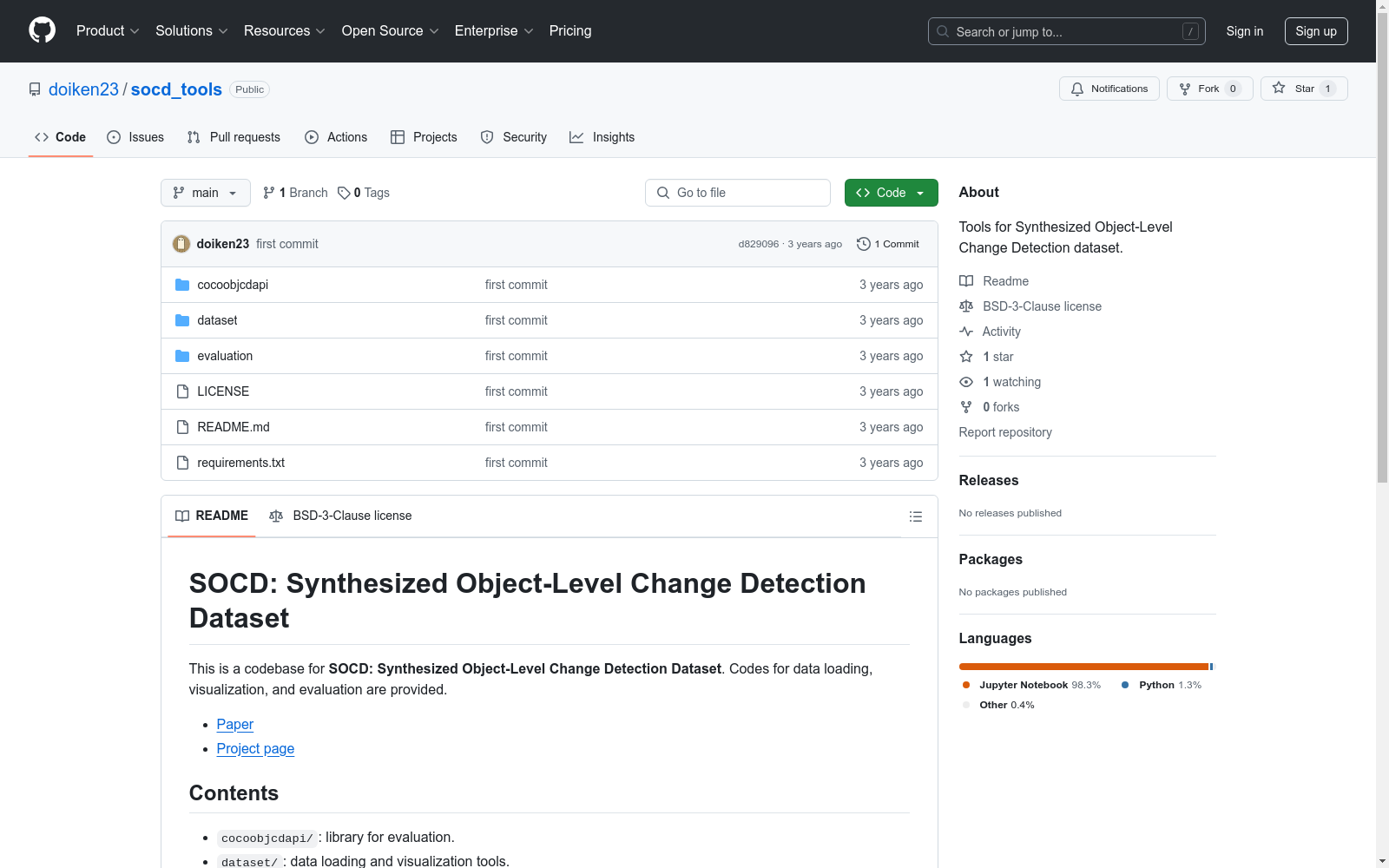Click the doiken23 avatar in commit row

[x=181, y=244]
